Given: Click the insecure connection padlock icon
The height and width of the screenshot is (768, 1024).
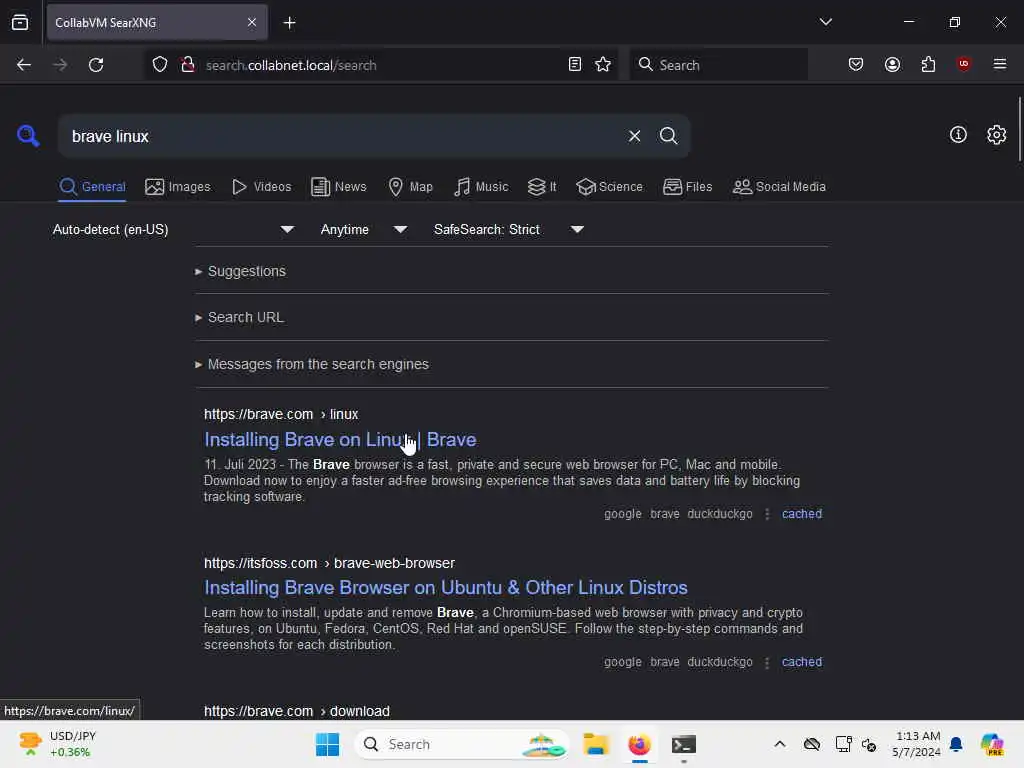Looking at the screenshot, I should click(x=187, y=65).
